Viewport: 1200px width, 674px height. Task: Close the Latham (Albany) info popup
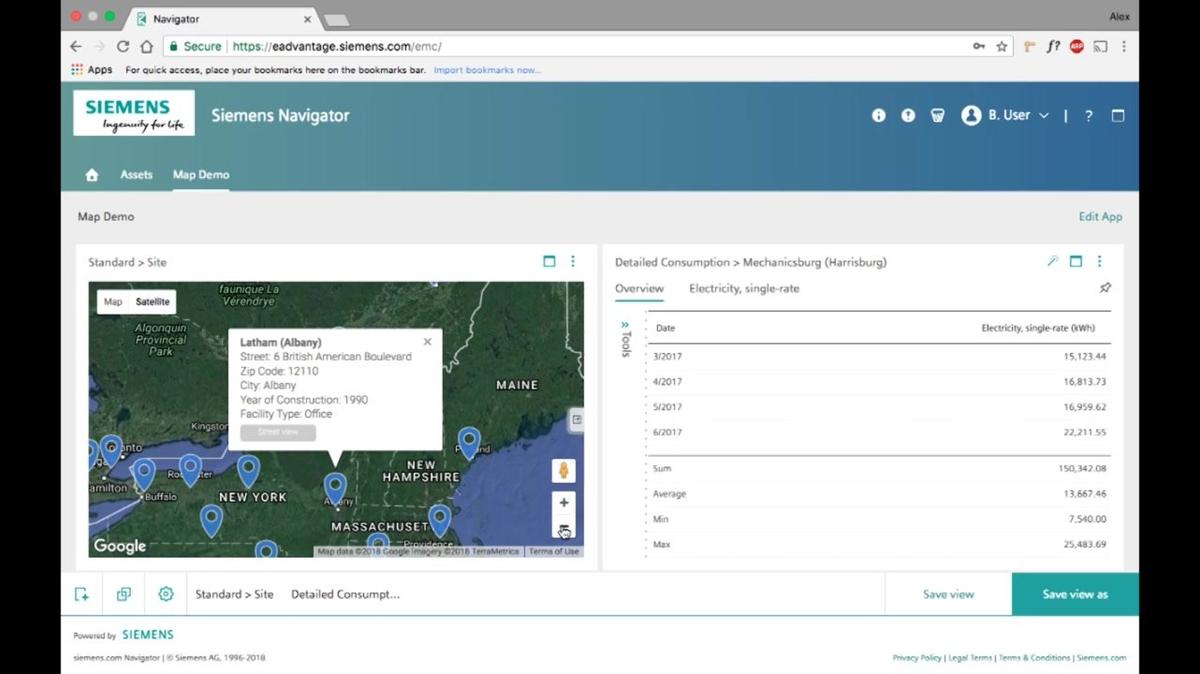point(428,341)
